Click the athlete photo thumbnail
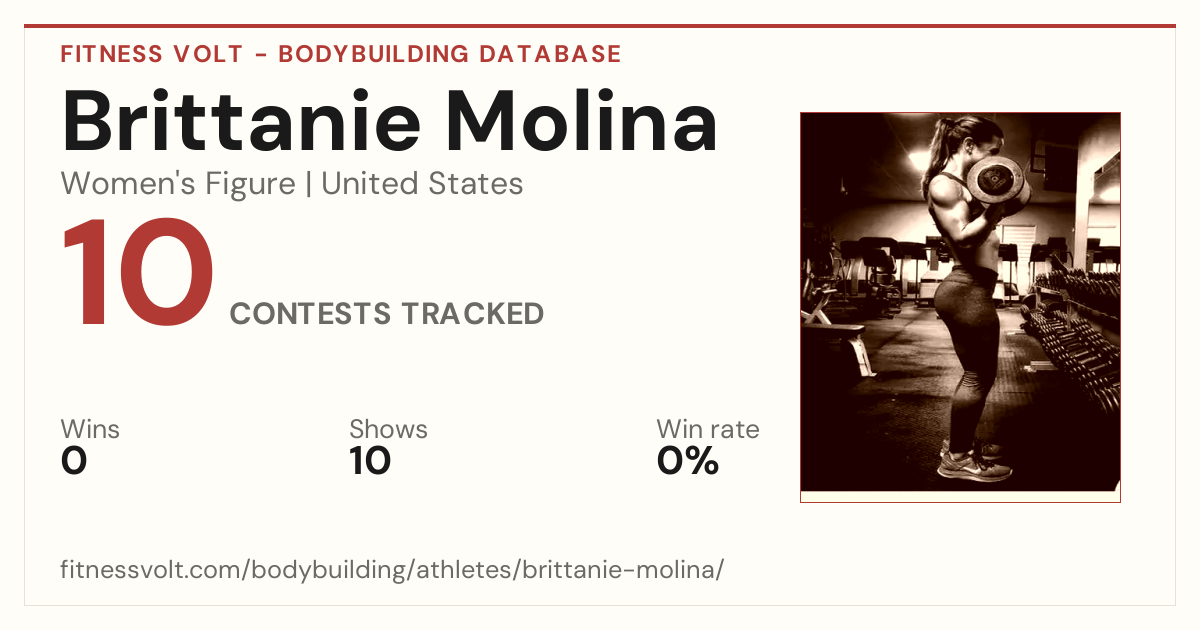The image size is (1200, 630). [960, 307]
